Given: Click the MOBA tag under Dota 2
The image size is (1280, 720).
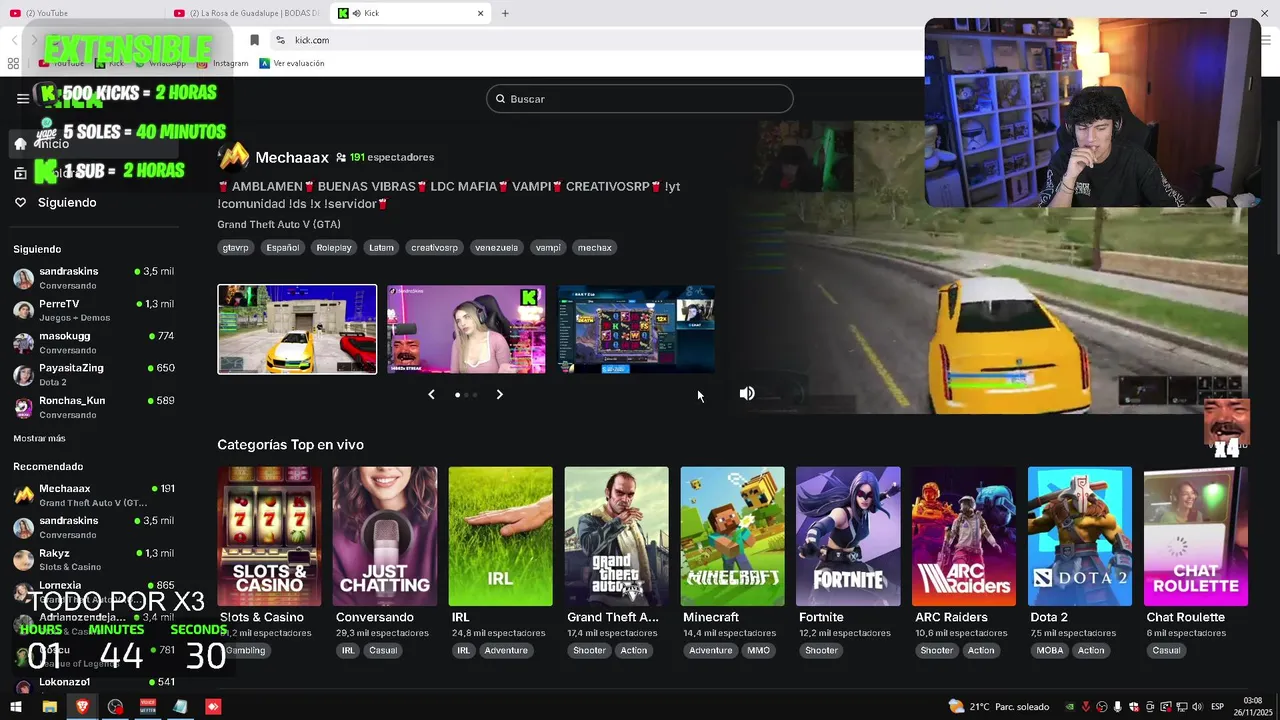Looking at the screenshot, I should coord(1050,650).
